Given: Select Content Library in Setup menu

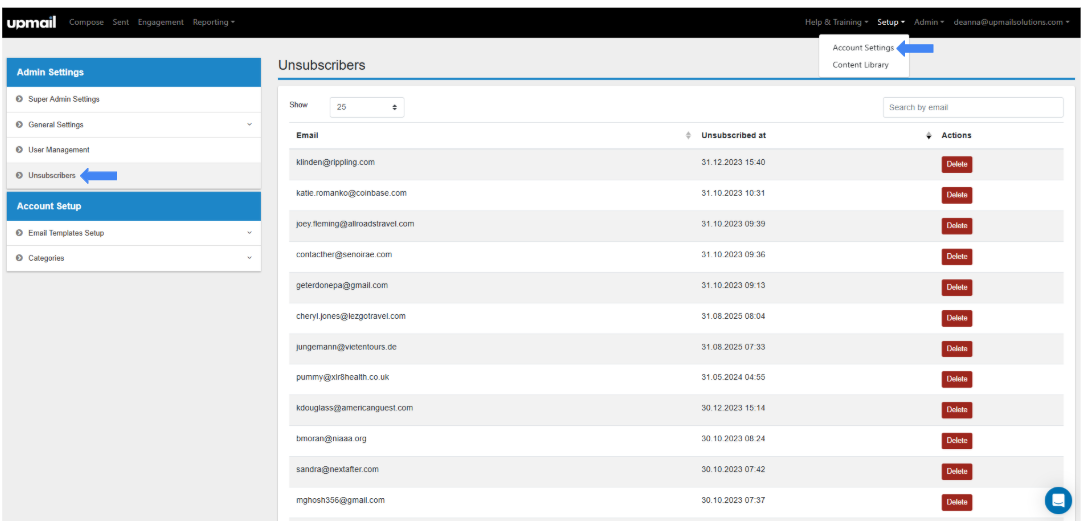Looking at the screenshot, I should pos(860,65).
